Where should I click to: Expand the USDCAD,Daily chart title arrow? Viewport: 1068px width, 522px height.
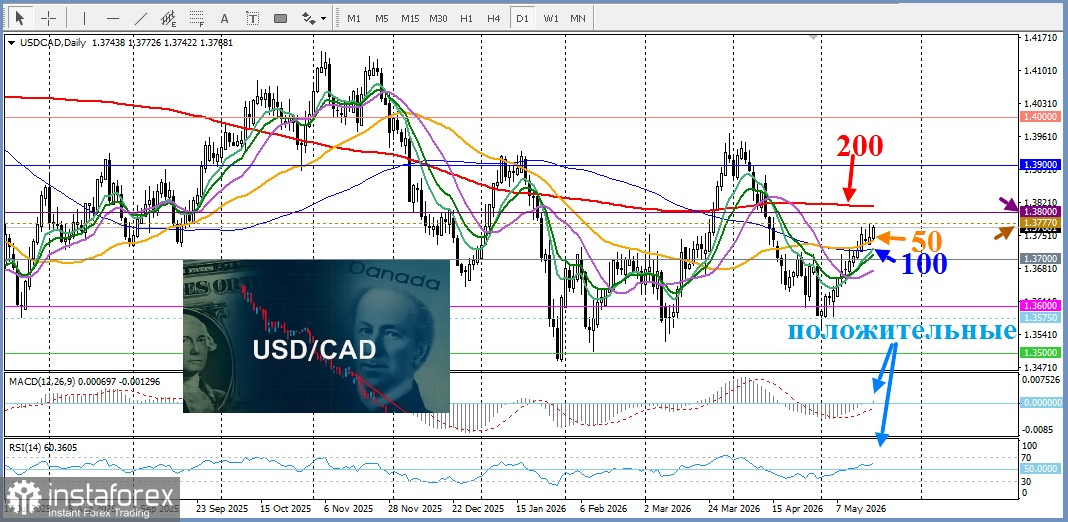(x=12, y=42)
